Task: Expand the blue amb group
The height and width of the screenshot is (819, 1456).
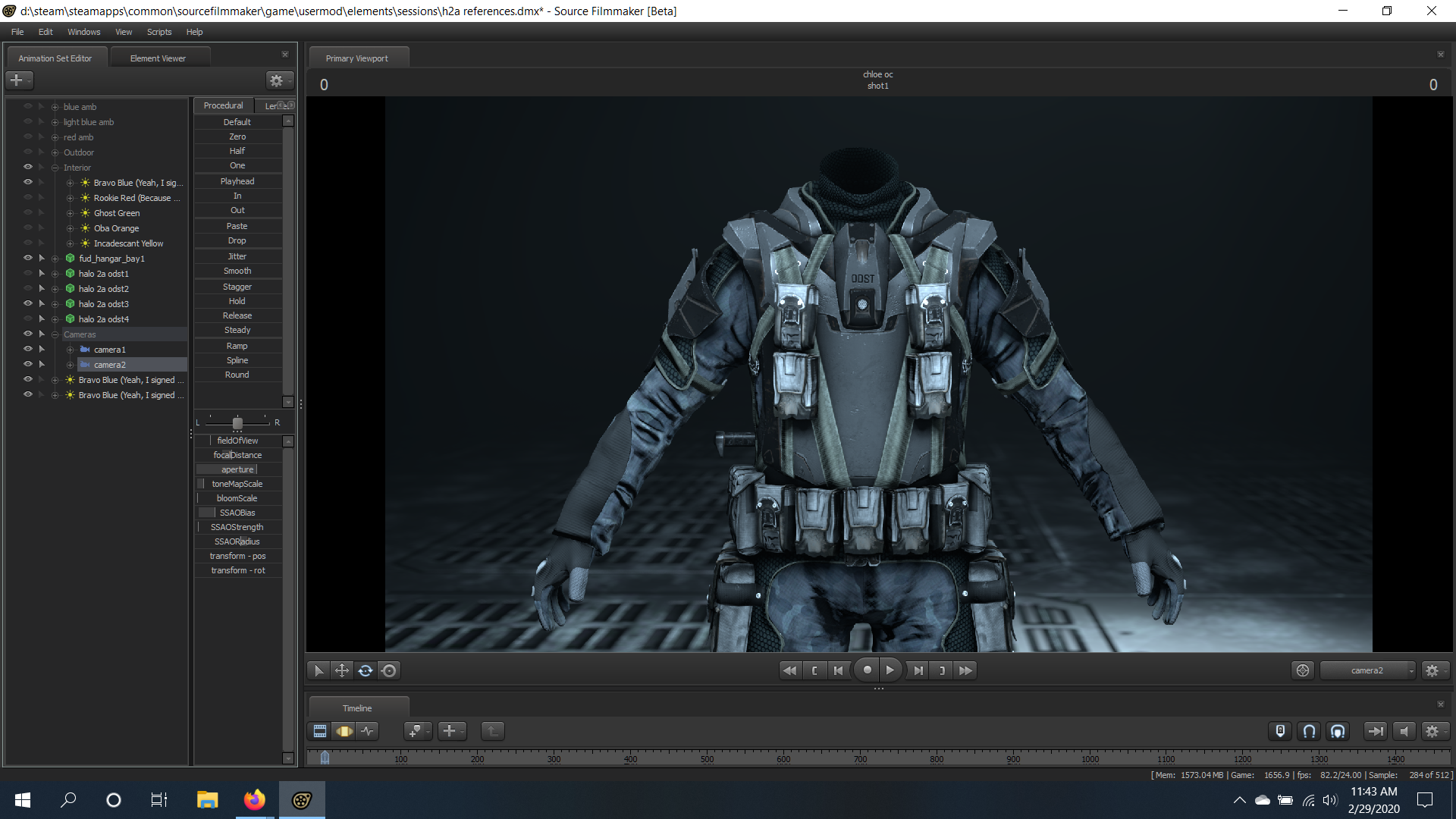Action: click(55, 107)
